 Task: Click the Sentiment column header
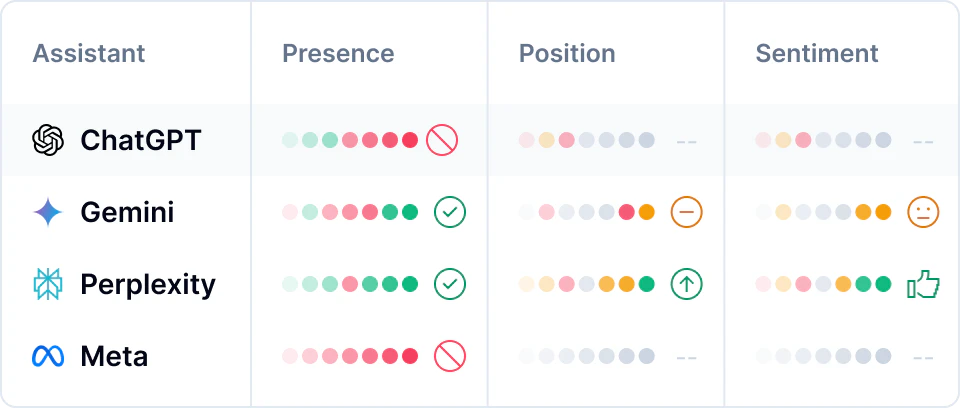point(817,53)
